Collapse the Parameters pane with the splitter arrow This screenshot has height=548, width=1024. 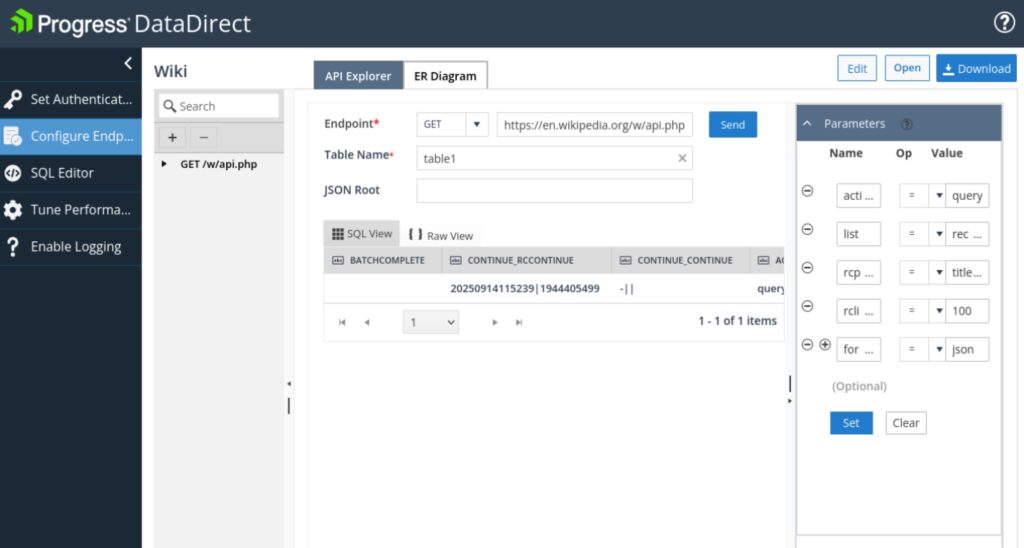pos(790,400)
